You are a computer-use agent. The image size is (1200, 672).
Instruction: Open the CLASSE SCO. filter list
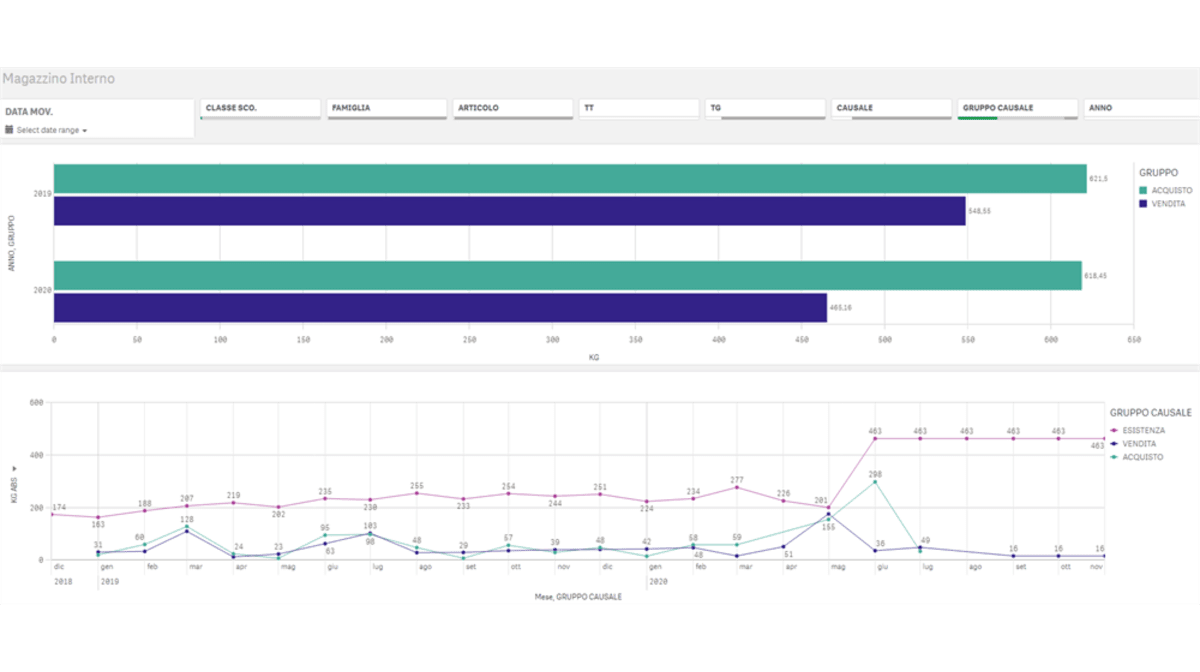pyautogui.click(x=260, y=108)
